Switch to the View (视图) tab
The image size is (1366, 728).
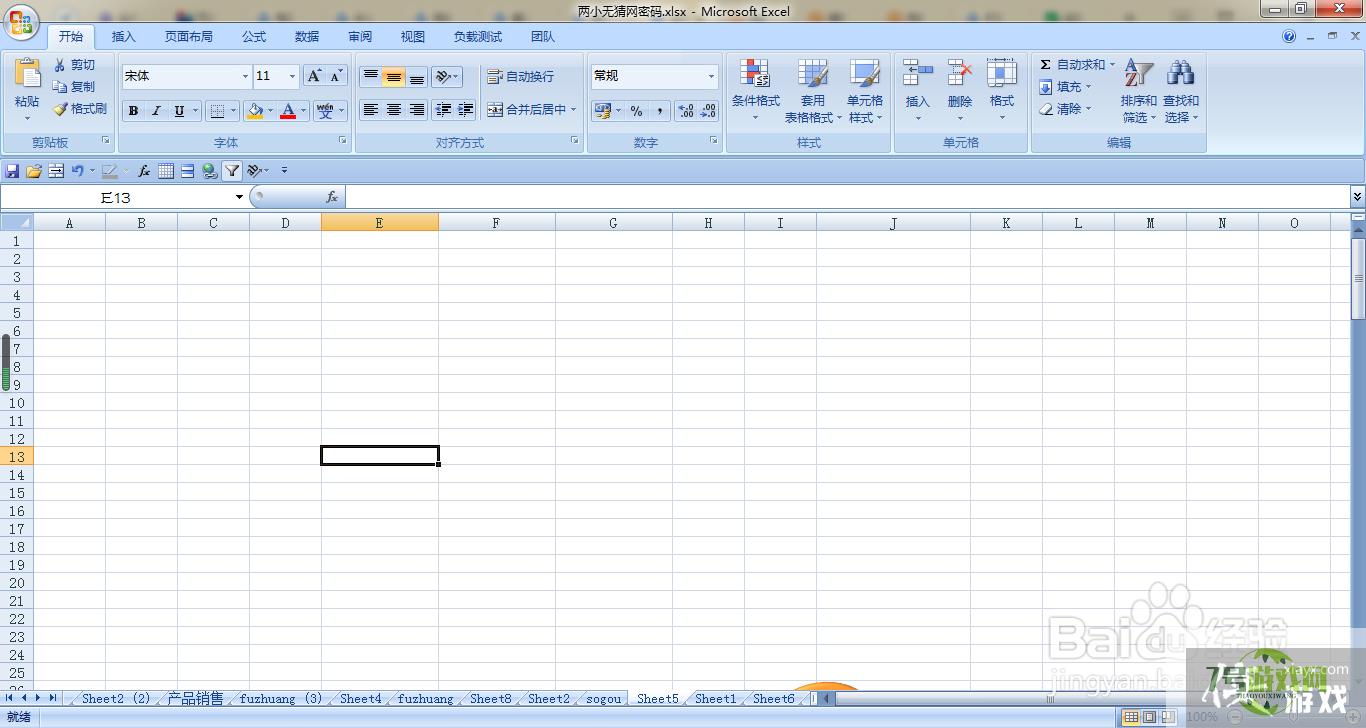click(x=413, y=36)
